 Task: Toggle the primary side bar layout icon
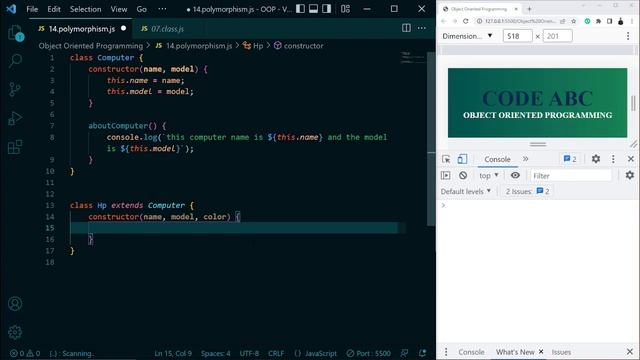click(300, 9)
